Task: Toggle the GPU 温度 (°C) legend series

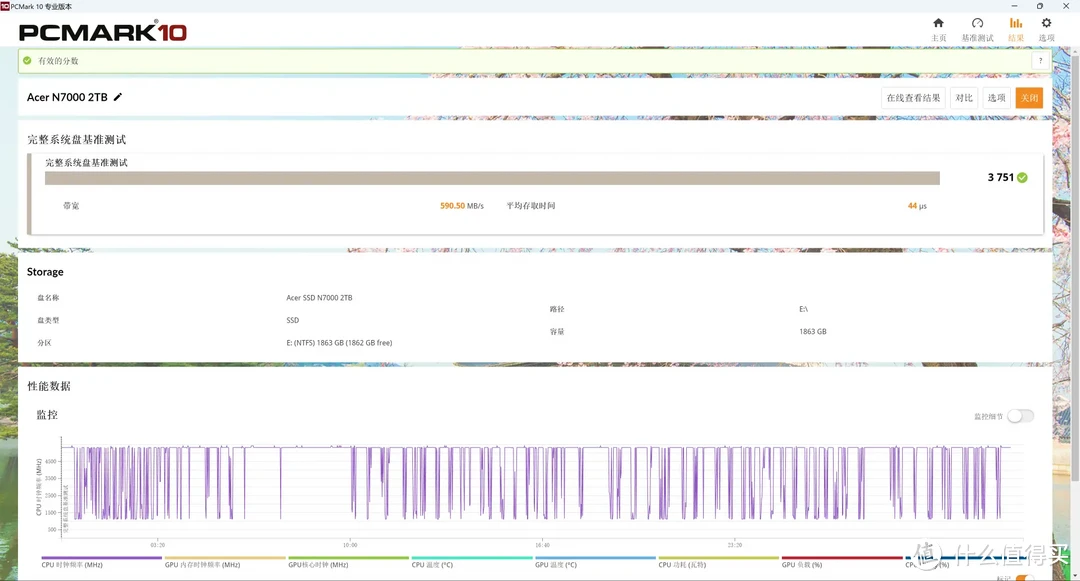Action: point(595,562)
